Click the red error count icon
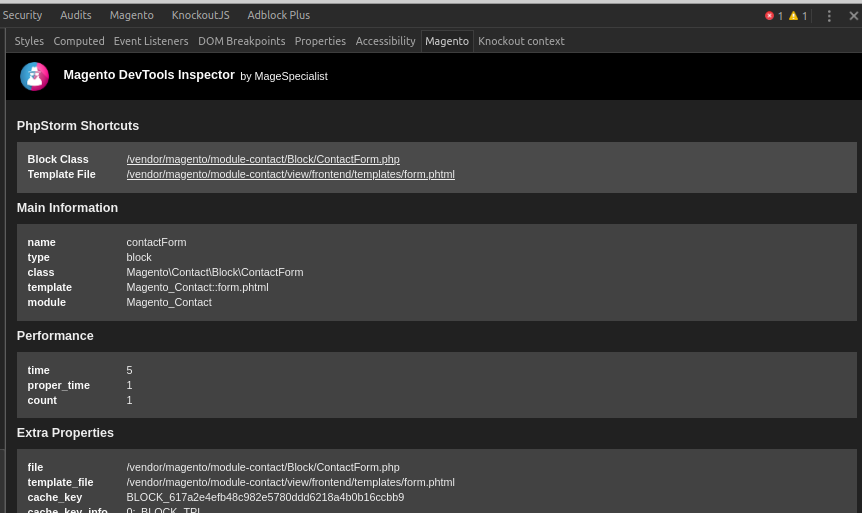This screenshot has width=862, height=513. (x=769, y=16)
